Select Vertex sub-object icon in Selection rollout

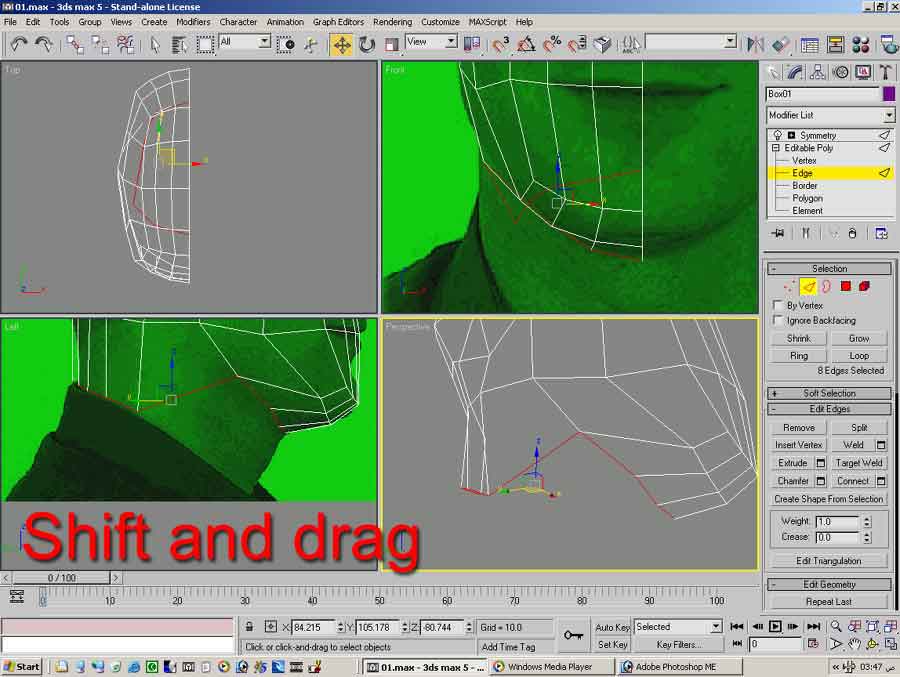click(789, 286)
